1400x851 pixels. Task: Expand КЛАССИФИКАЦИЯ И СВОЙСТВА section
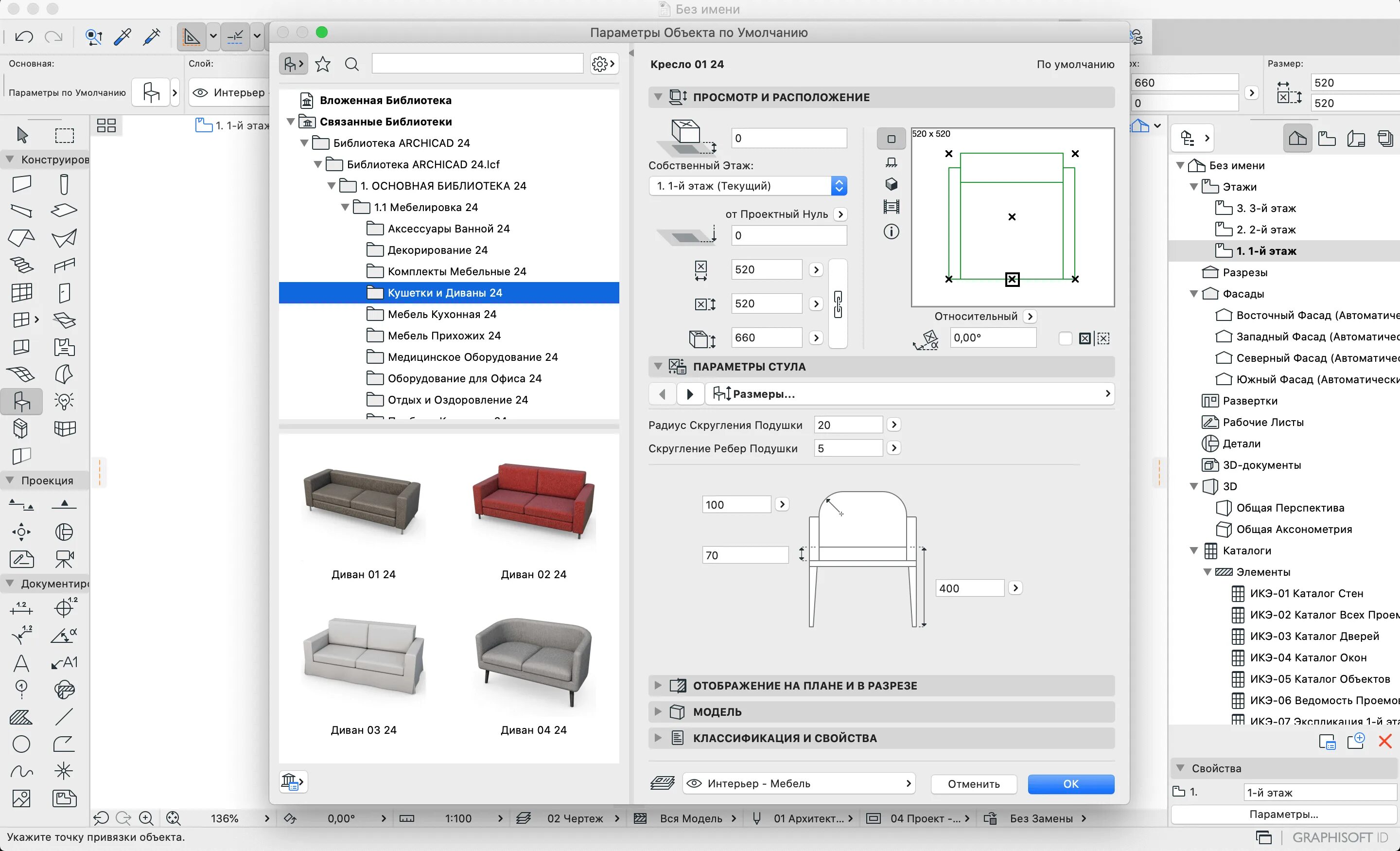657,738
